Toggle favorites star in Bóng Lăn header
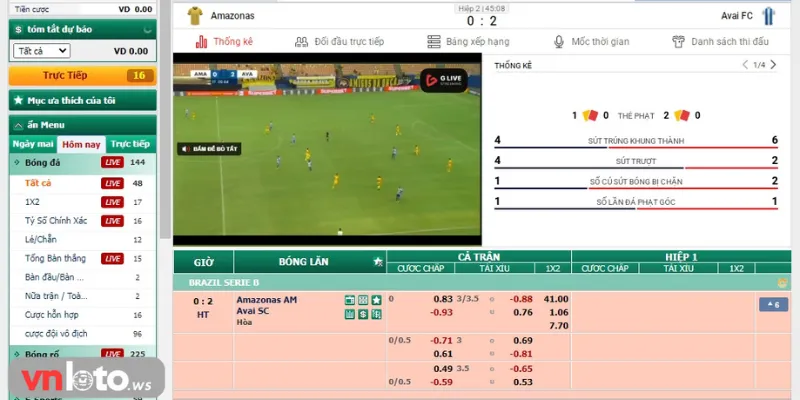This screenshot has width=800, height=400. [x=377, y=261]
